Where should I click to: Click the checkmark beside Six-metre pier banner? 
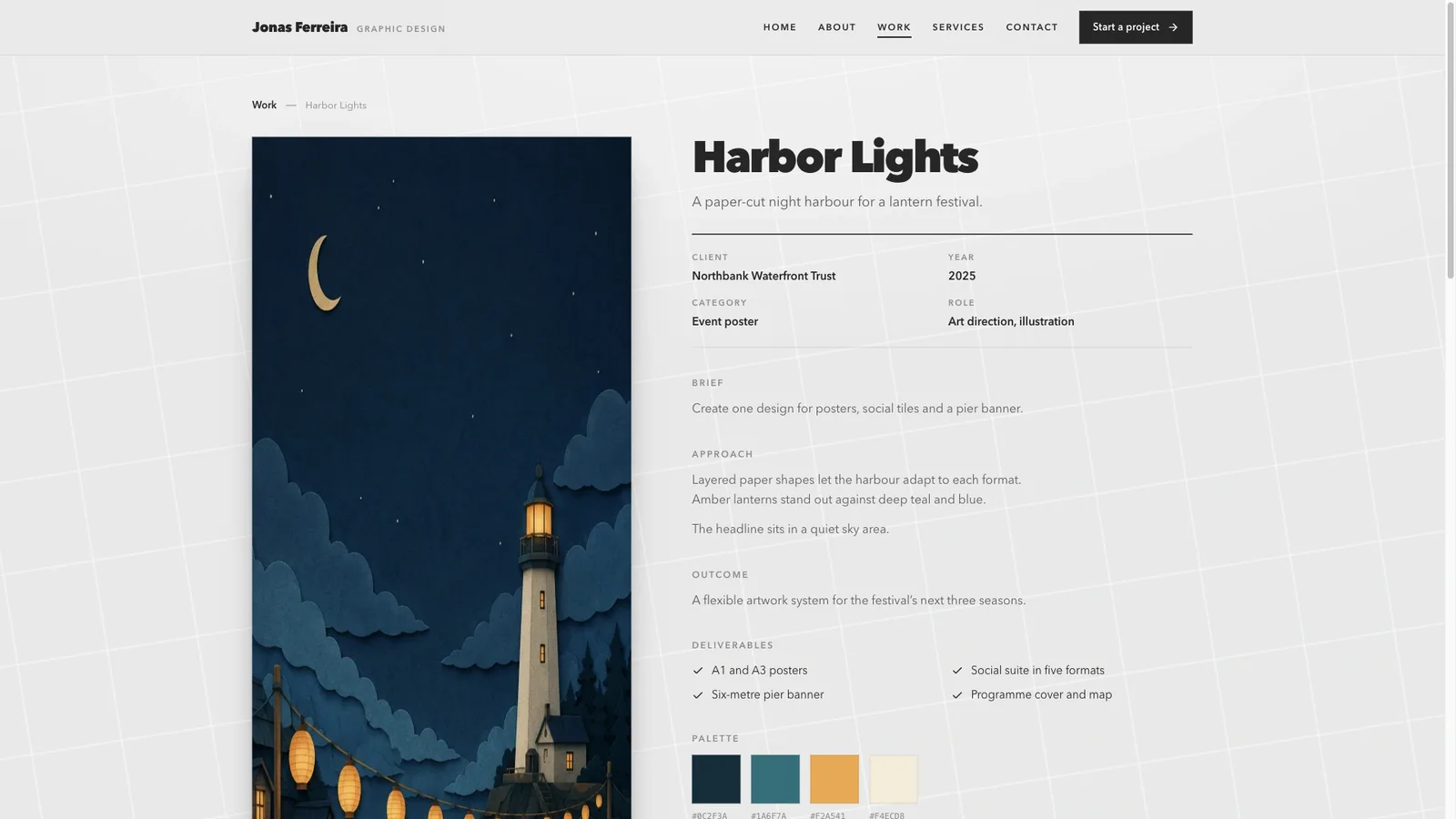tap(698, 695)
